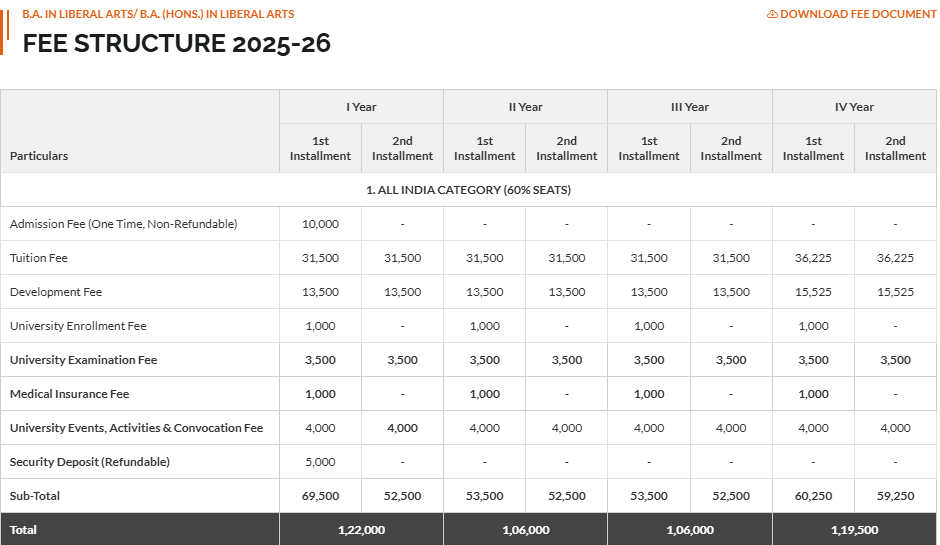Select the IV Year column header
940x545 pixels.
(854, 107)
